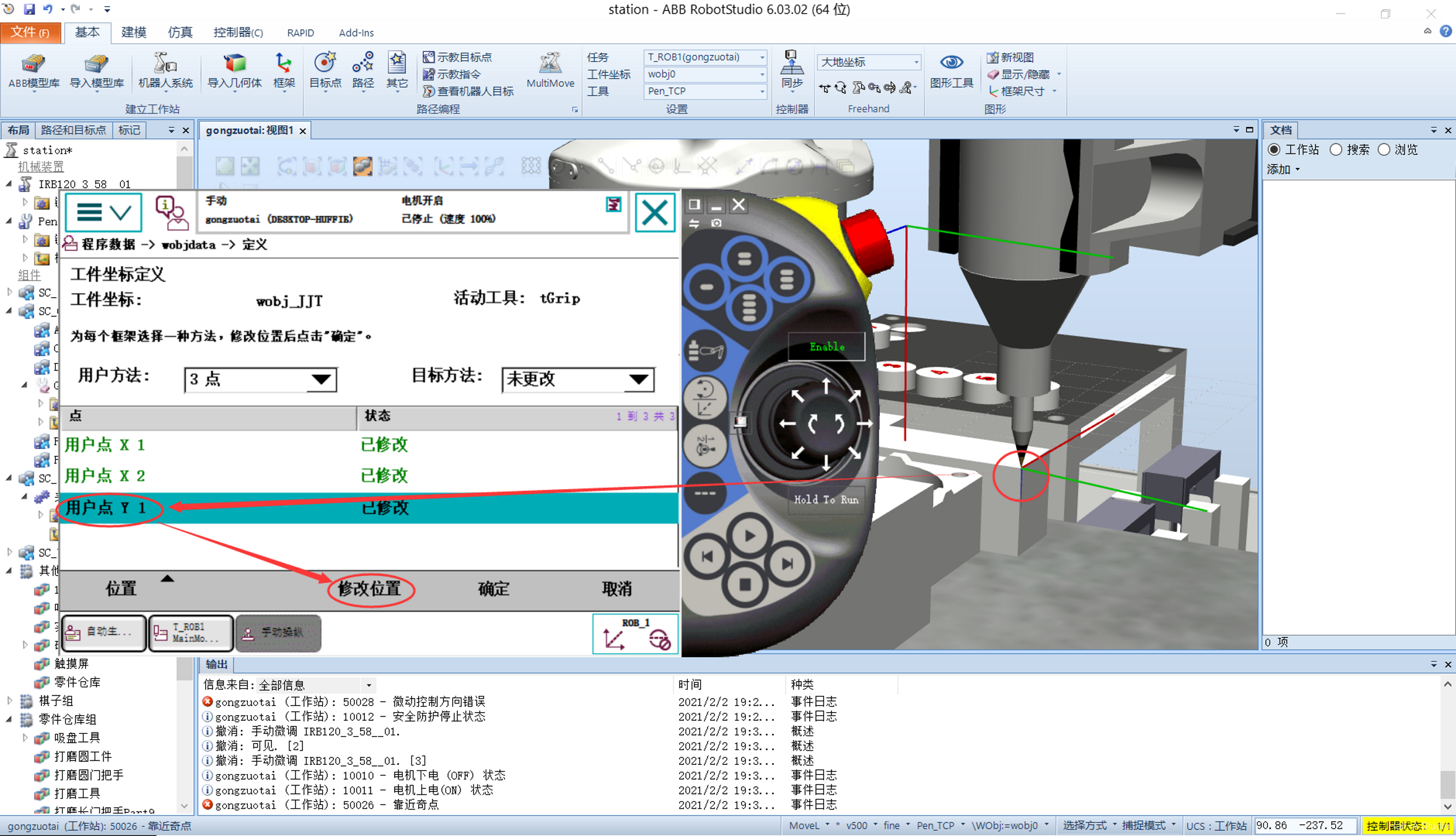This screenshot has width=1456, height=836.
Task: Open the 目标方法 未更改 dropdown
Action: (x=577, y=380)
